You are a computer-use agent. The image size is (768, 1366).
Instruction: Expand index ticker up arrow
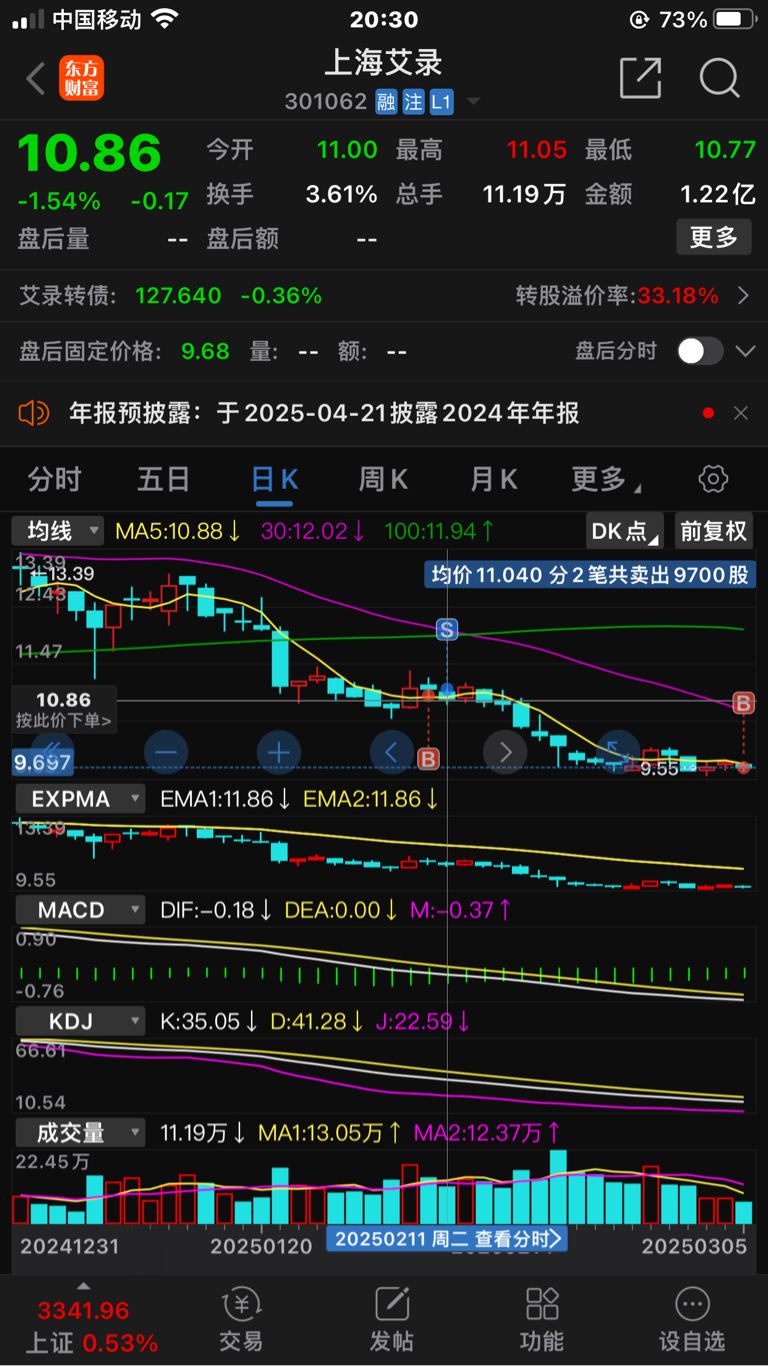coord(84,1286)
